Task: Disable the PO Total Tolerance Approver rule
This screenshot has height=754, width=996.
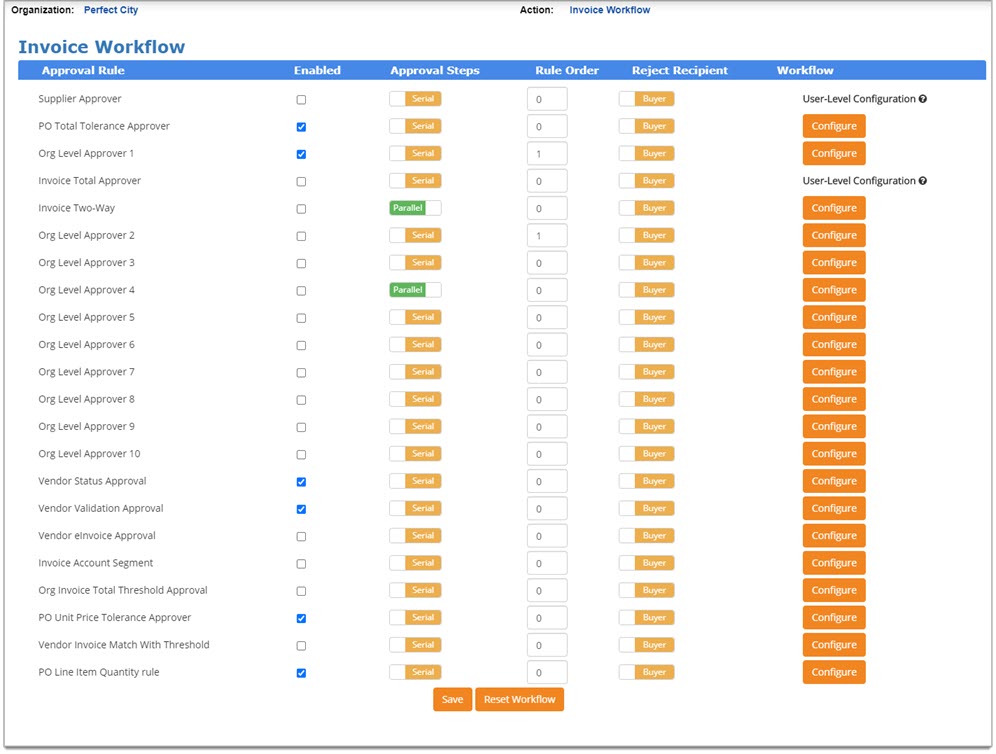Action: click(301, 126)
